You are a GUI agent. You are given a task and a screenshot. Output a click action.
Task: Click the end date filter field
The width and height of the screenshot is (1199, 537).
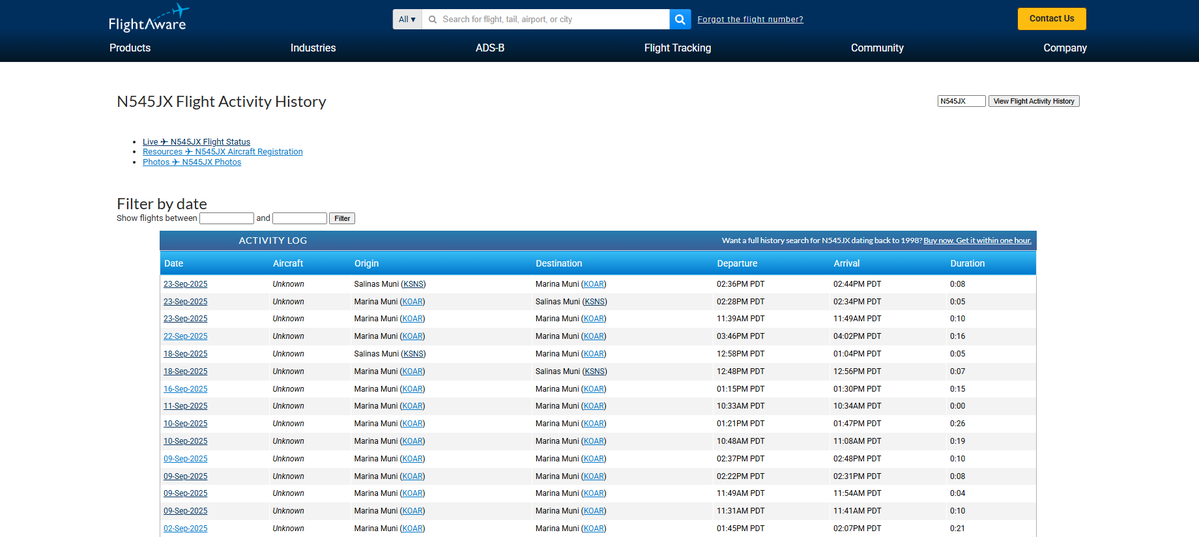click(300, 218)
